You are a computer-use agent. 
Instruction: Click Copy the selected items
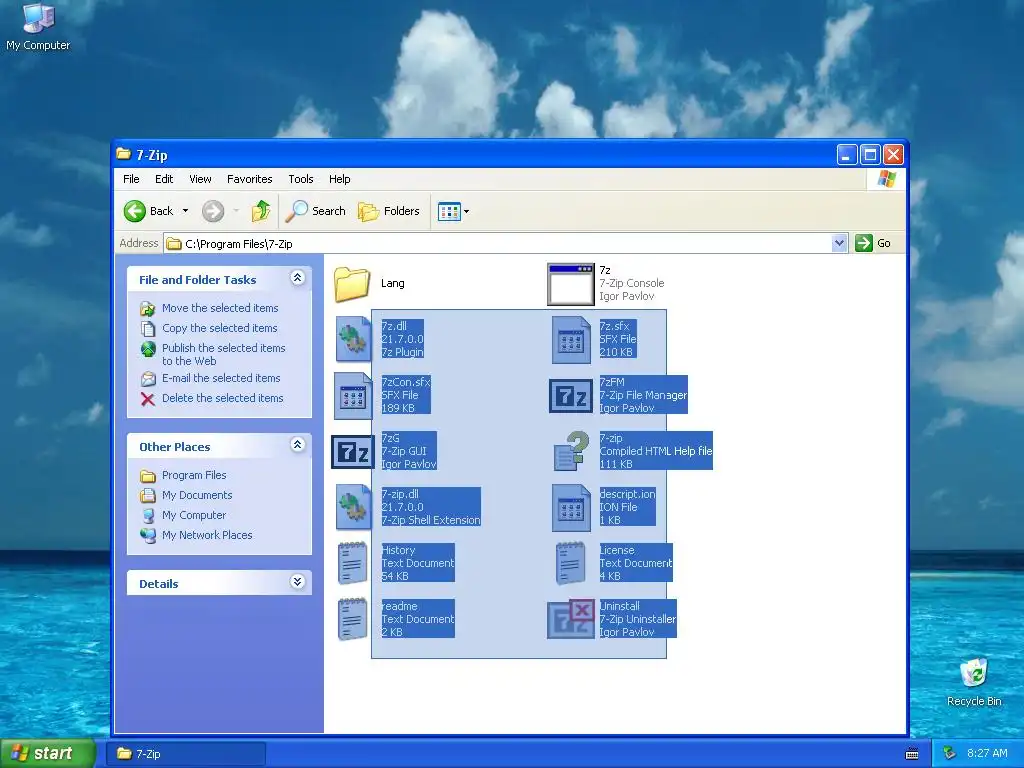pos(219,328)
